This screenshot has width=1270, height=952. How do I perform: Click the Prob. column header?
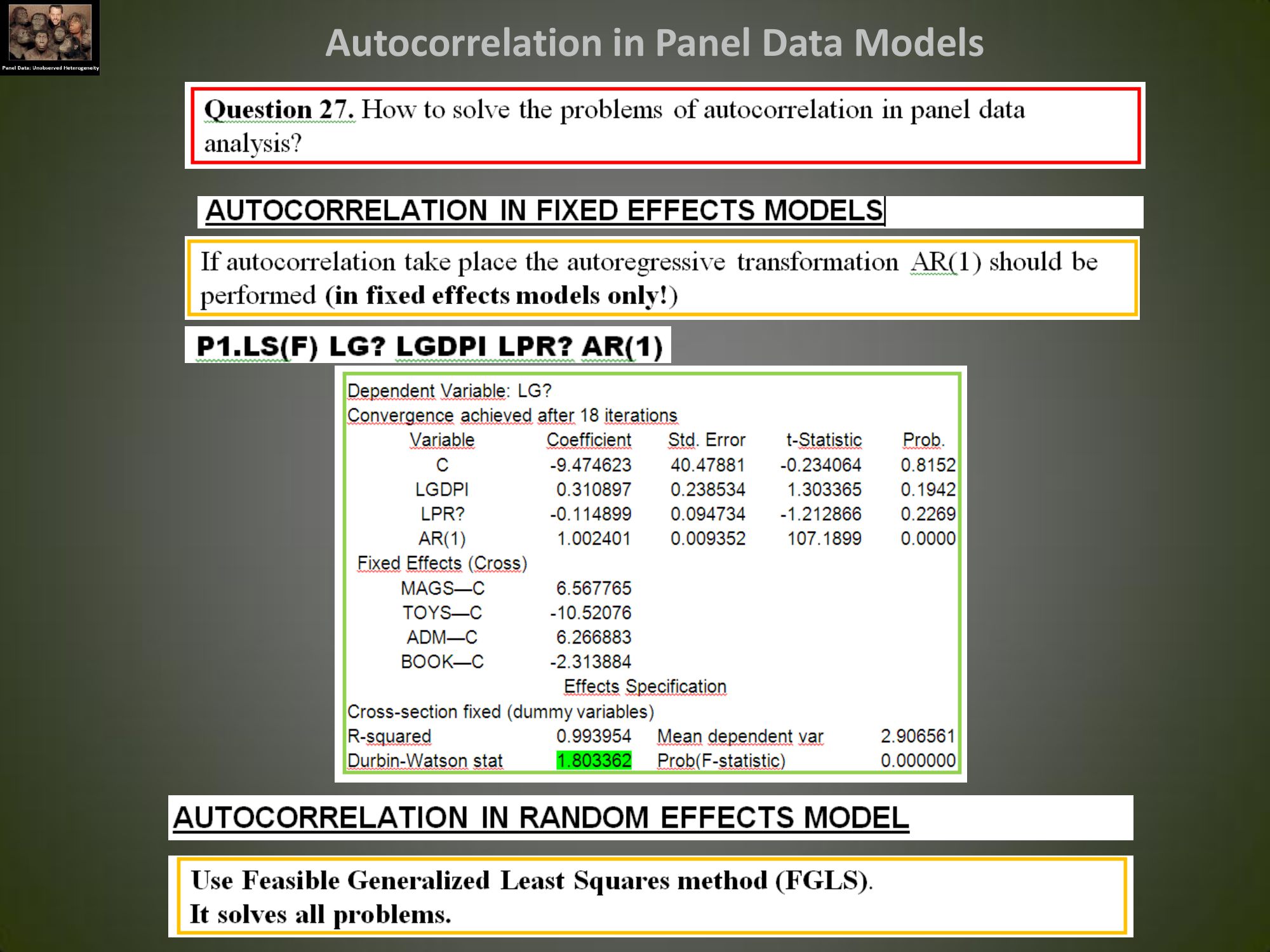coord(923,440)
